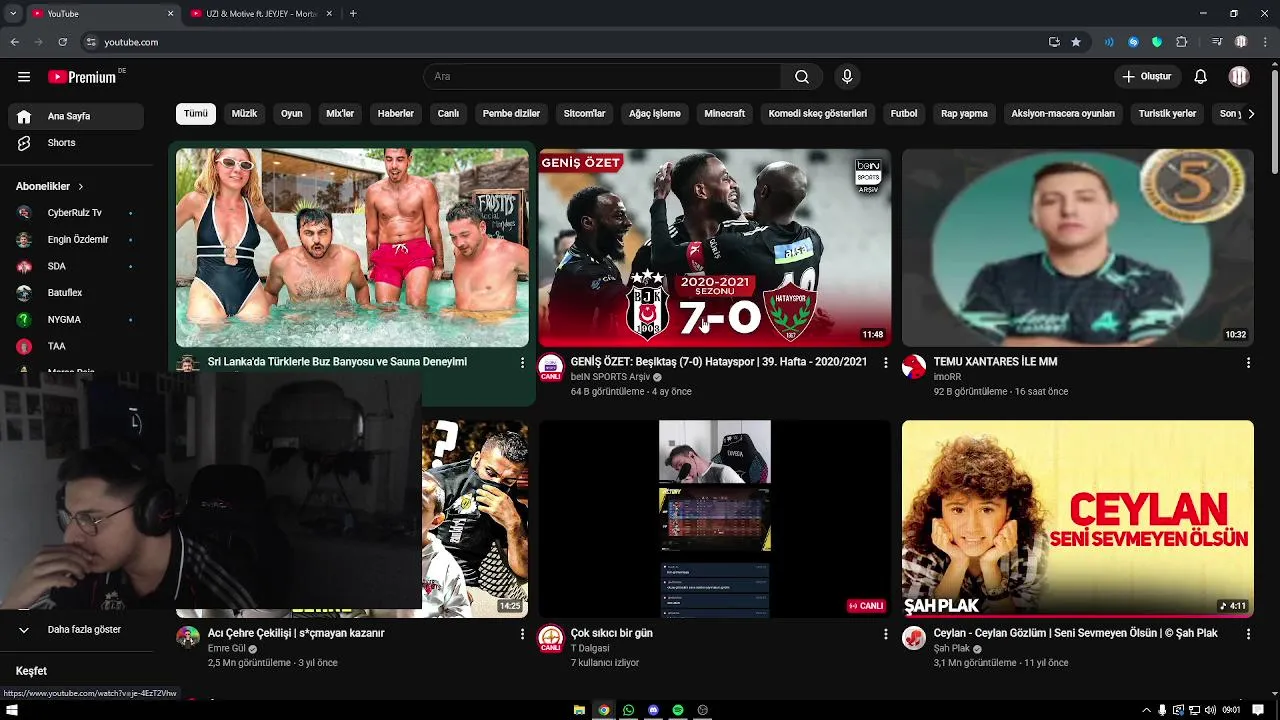This screenshot has width=1280, height=720.
Task: Open Shorts from the sidebar
Action: click(x=77, y=143)
